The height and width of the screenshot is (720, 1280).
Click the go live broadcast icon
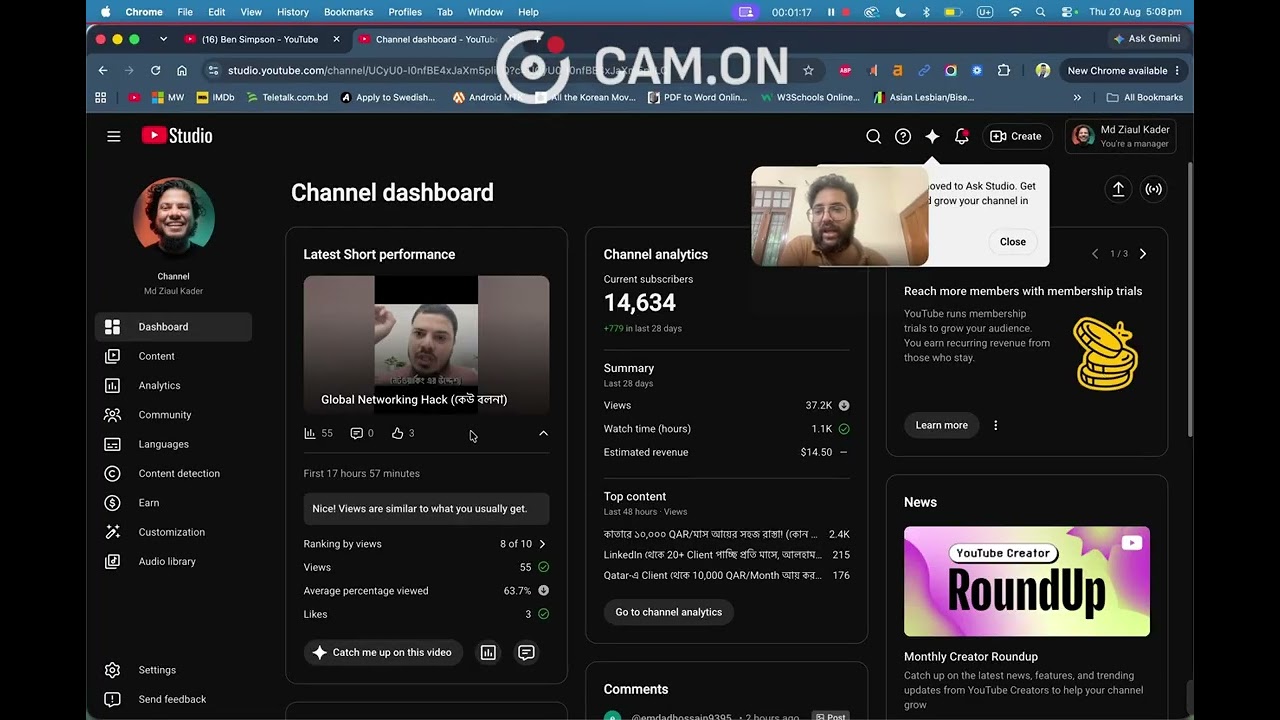[1154, 189]
